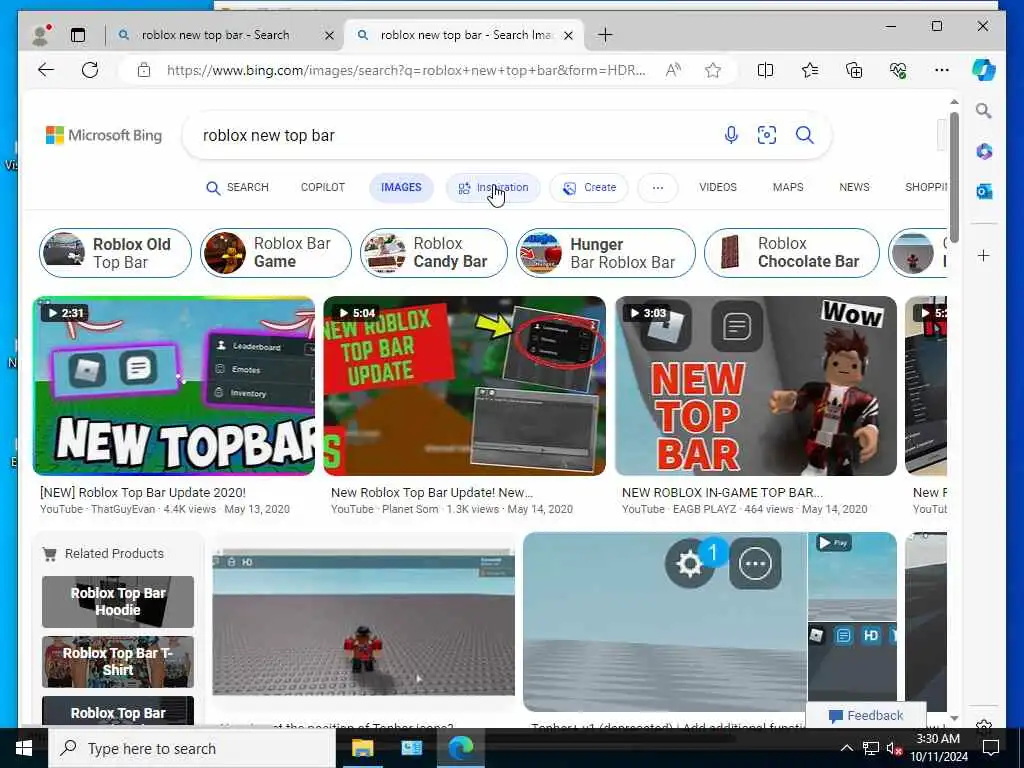Open the notifications center icon
The image size is (1024, 768).
[x=991, y=748]
